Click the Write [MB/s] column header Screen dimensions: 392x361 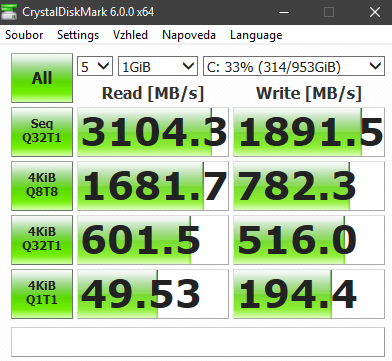click(309, 94)
